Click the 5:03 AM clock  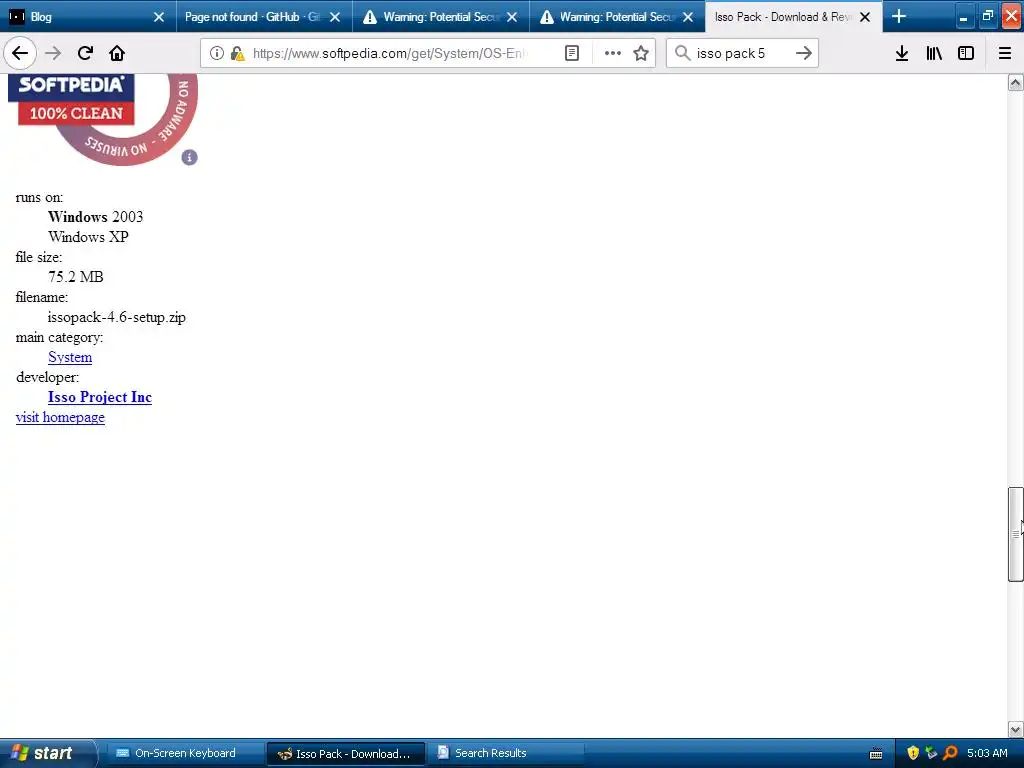point(987,753)
